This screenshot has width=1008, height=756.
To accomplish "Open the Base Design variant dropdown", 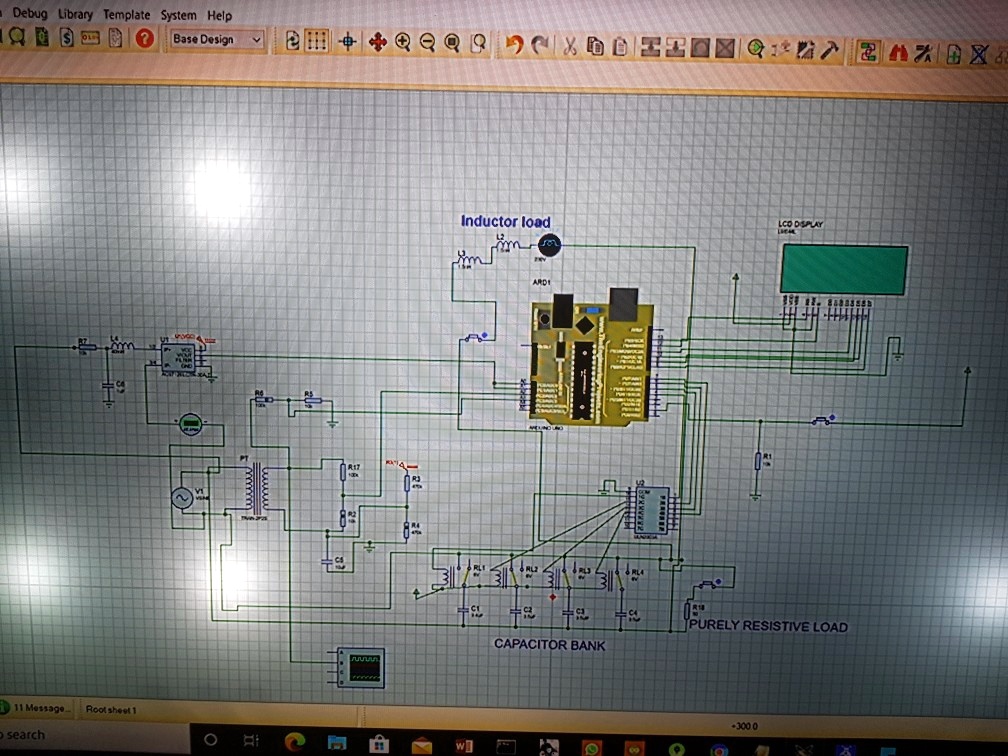I will pyautogui.click(x=217, y=40).
